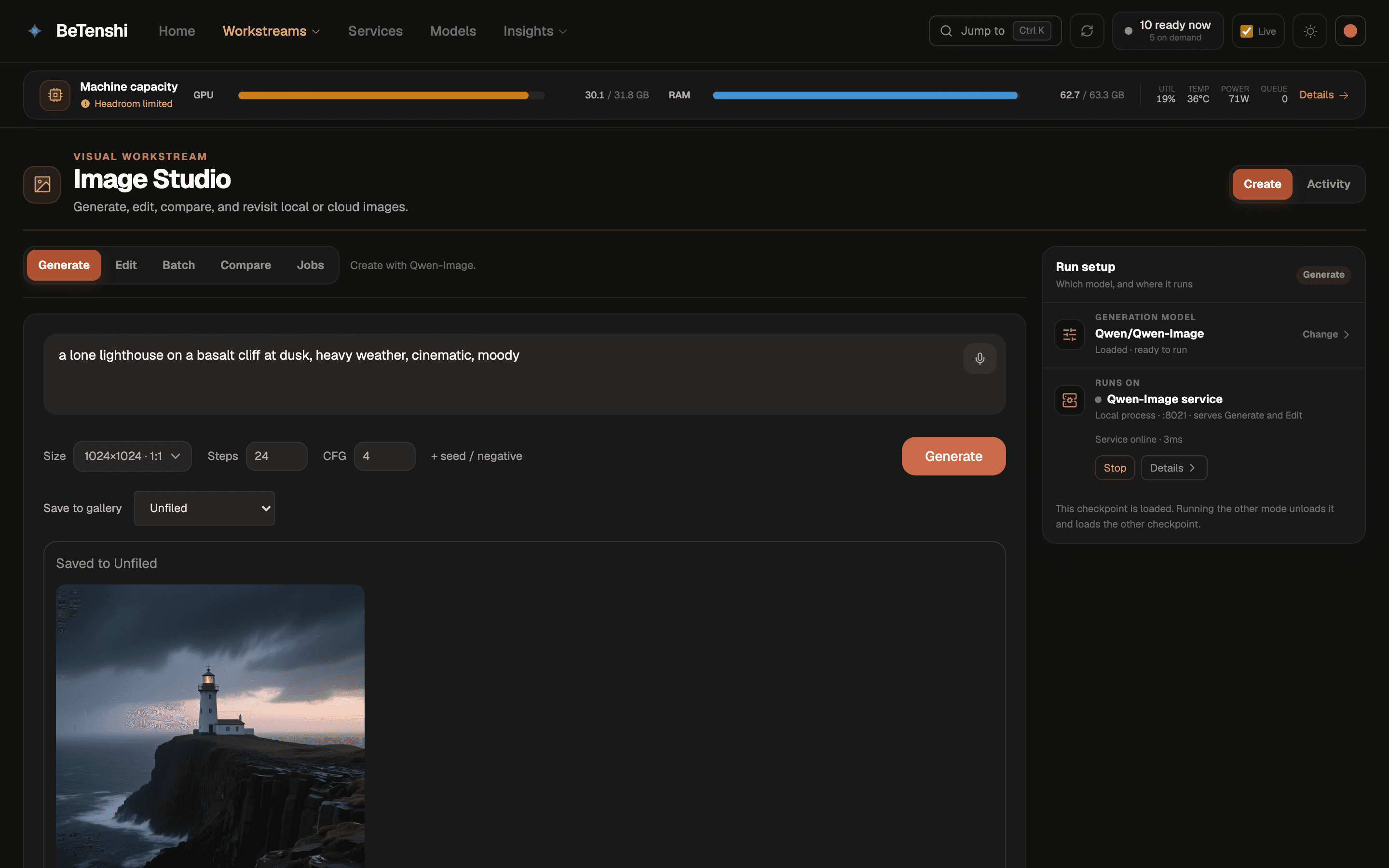Image resolution: width=1389 pixels, height=868 pixels.
Task: Click the GPU memory usage bar
Action: pyautogui.click(x=392, y=95)
